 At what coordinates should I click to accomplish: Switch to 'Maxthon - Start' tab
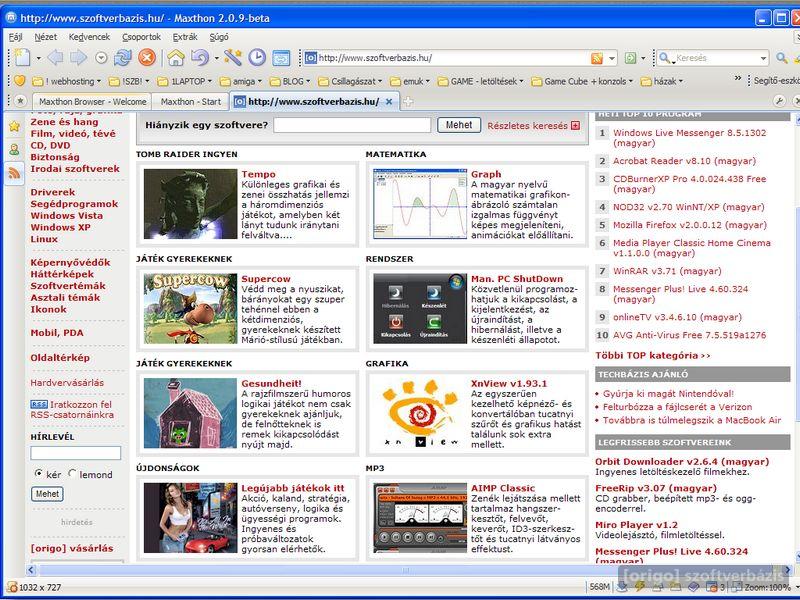click(x=191, y=102)
